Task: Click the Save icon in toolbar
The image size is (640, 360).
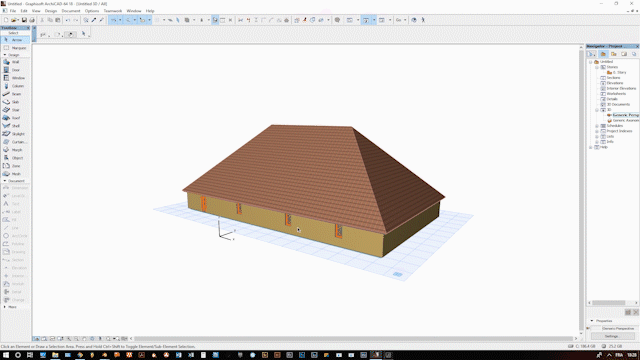Action: point(24,20)
